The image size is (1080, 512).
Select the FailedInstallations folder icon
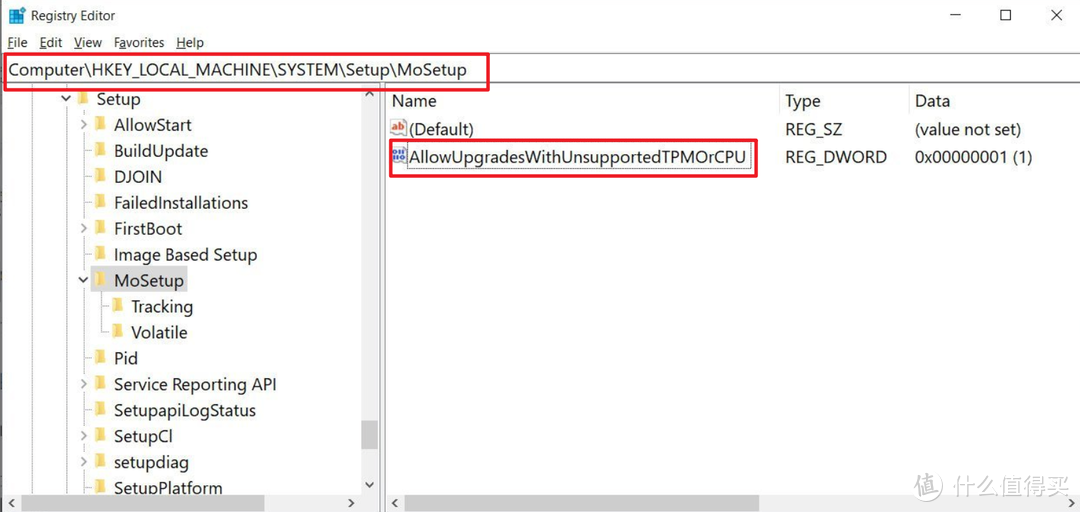click(101, 202)
